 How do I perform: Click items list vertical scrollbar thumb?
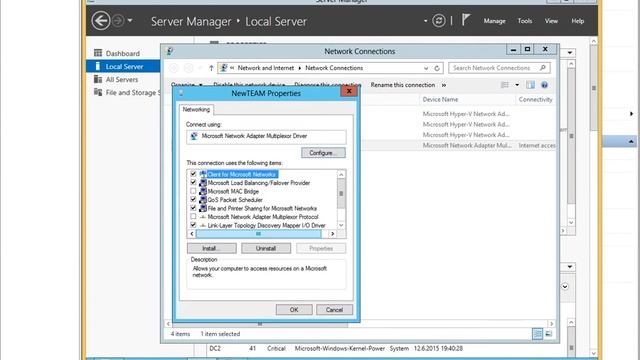click(341, 194)
